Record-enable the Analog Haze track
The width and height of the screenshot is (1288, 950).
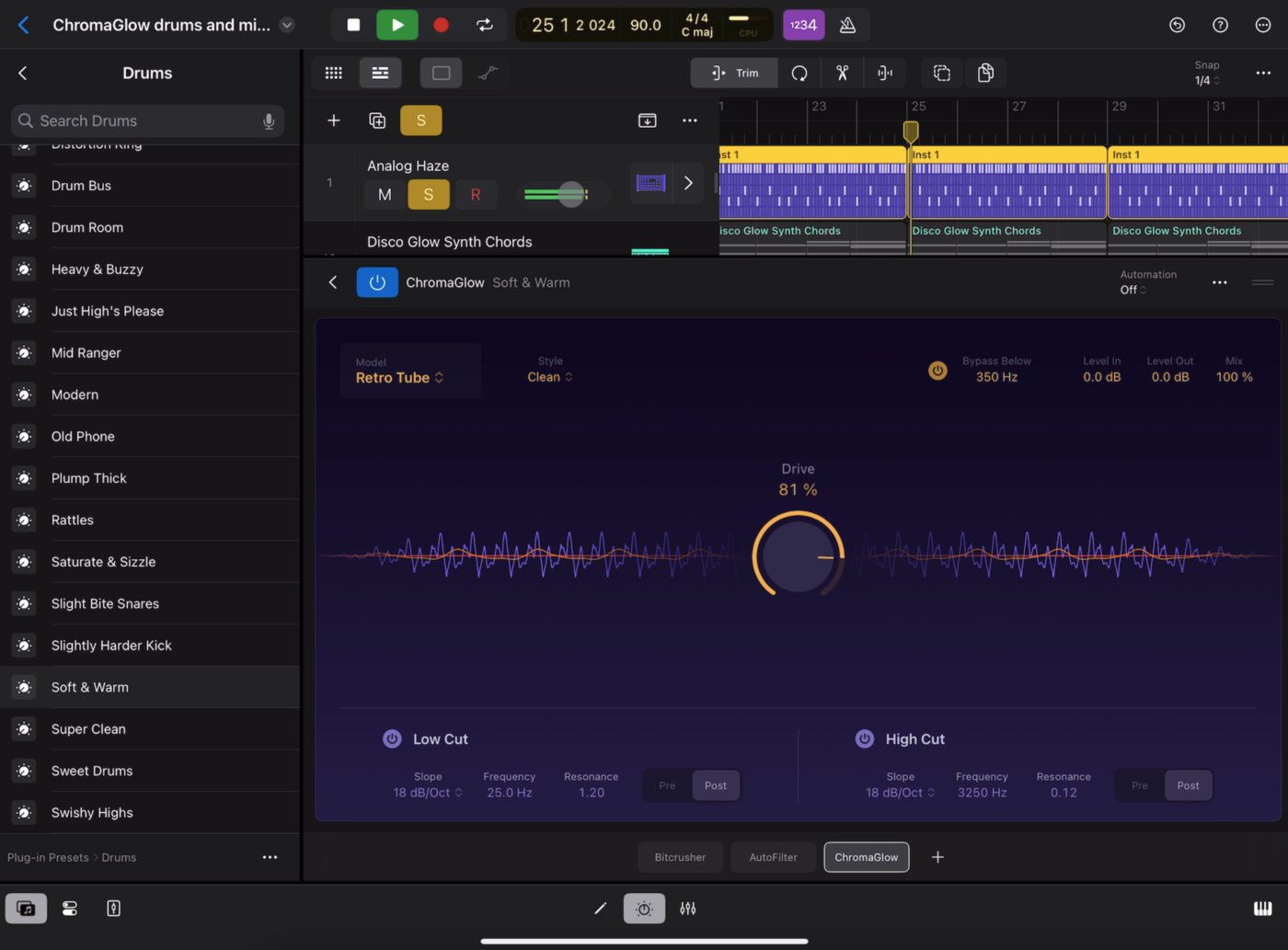(x=476, y=194)
